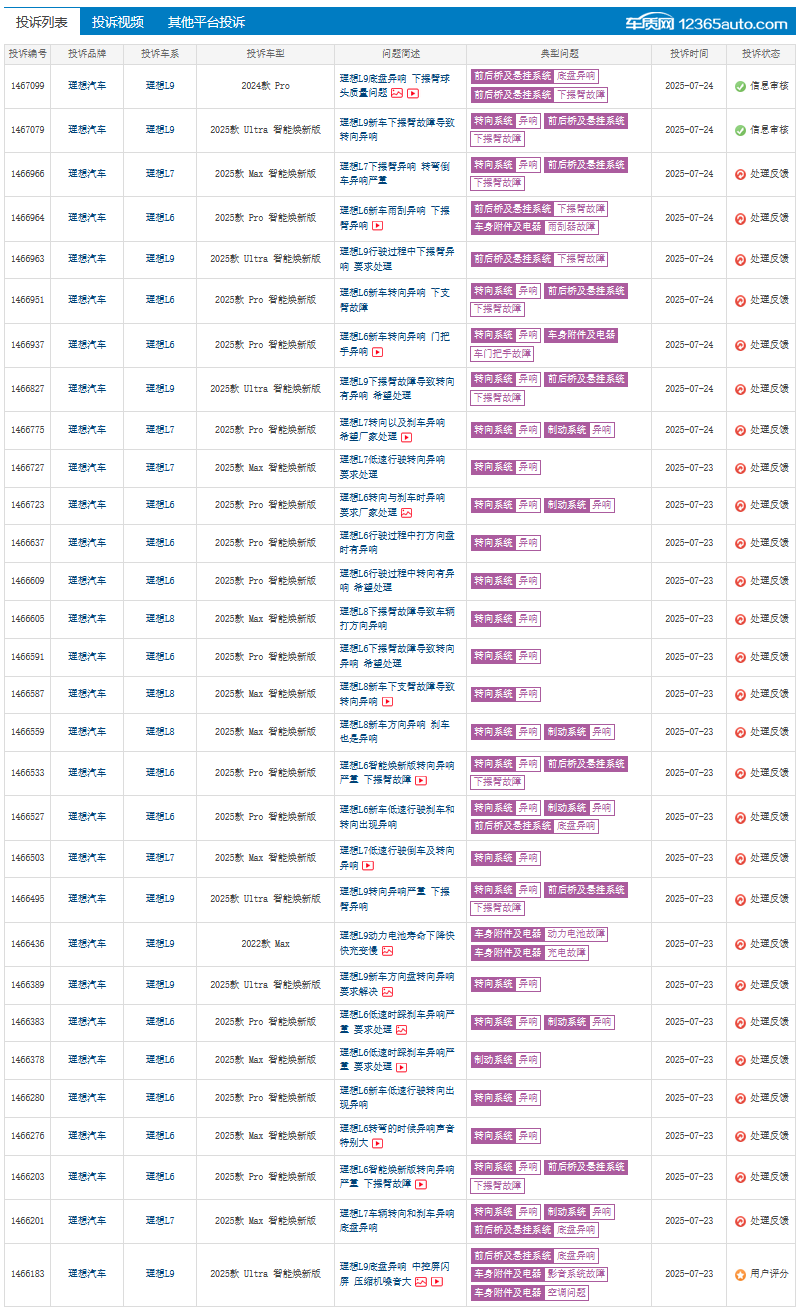
Task: Click red status icon of complaint 1466436
Action: pos(740,944)
